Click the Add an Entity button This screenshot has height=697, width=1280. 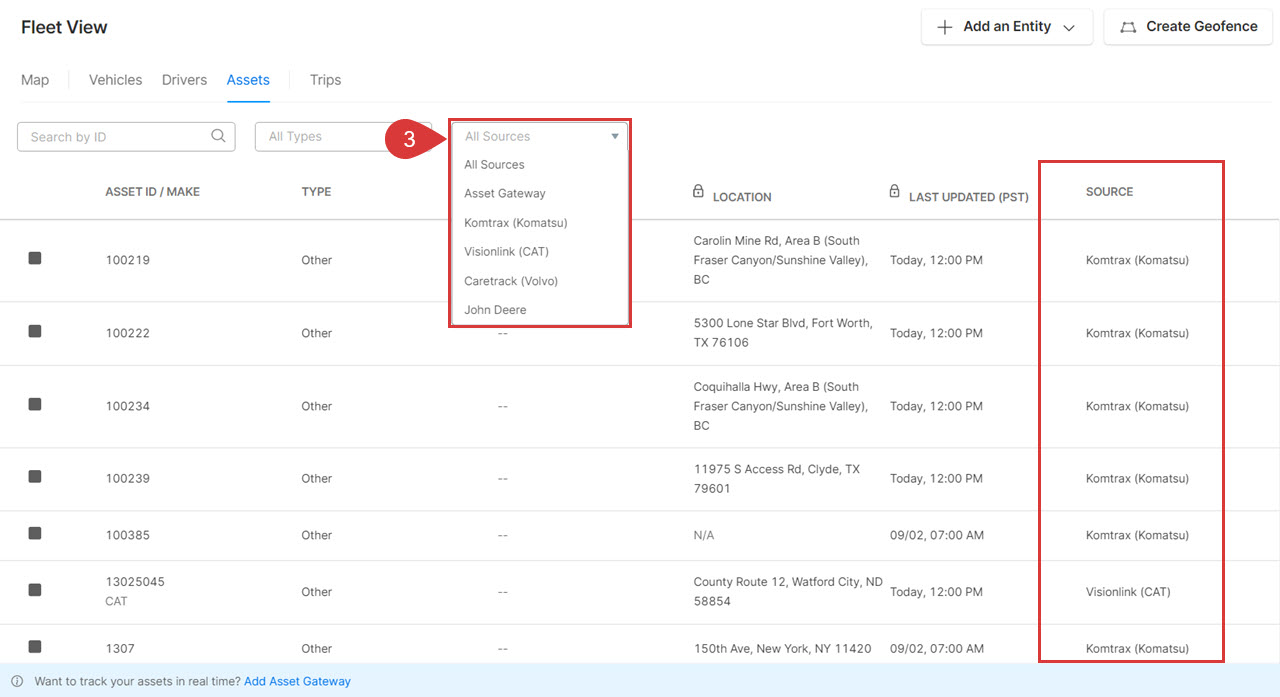(1006, 27)
